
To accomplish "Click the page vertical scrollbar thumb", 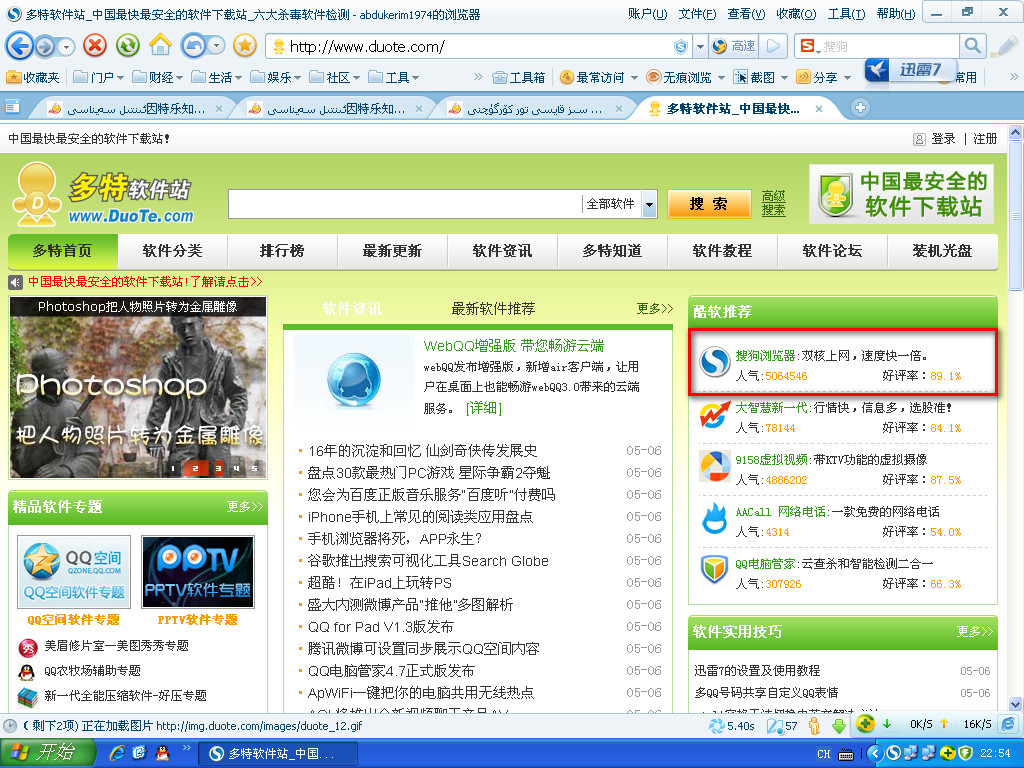I will 1016,215.
